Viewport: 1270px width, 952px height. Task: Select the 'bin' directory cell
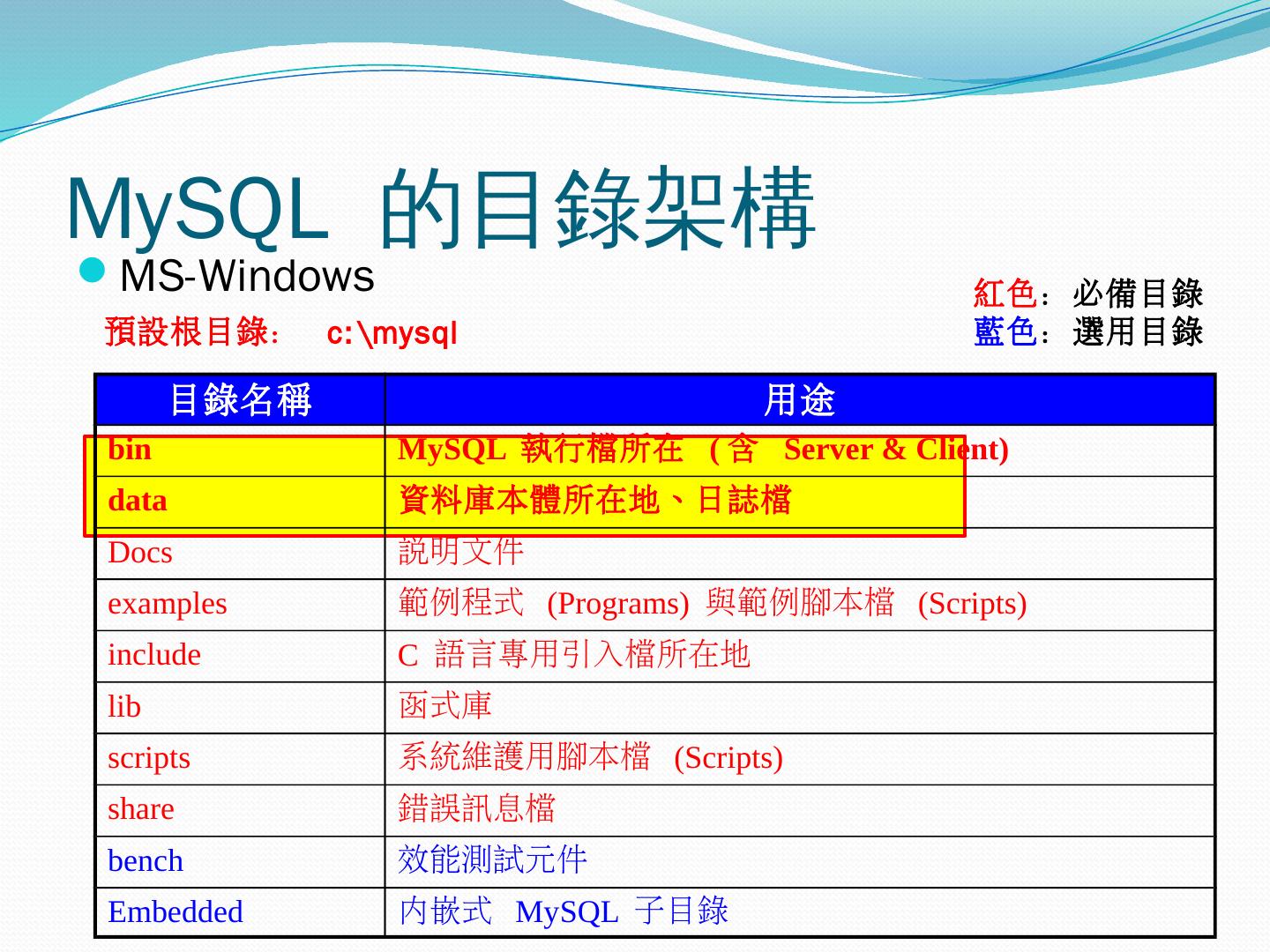tap(240, 450)
